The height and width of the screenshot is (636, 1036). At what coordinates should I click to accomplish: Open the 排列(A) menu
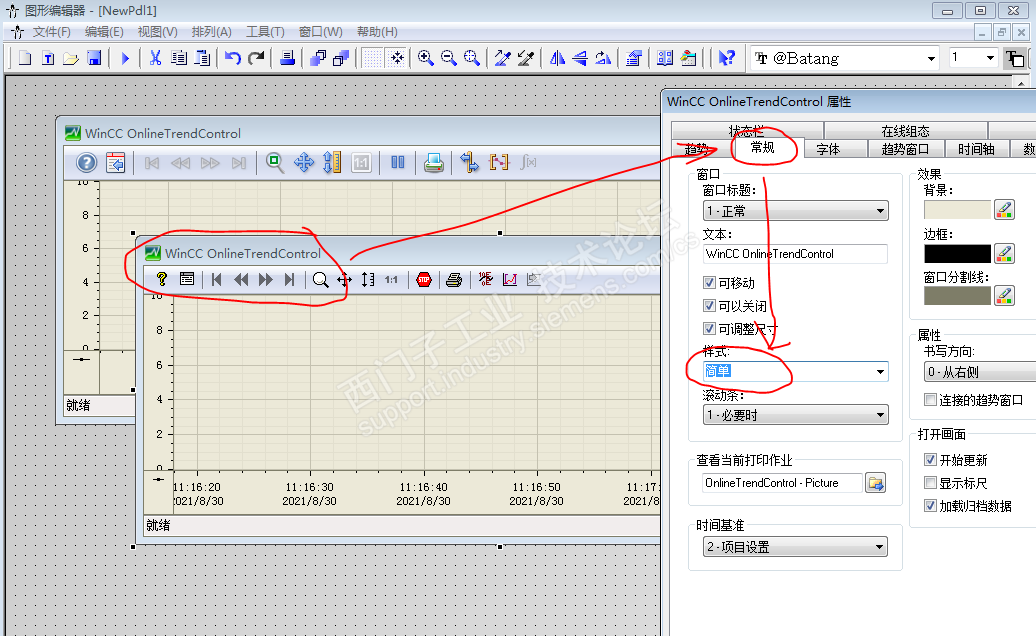pyautogui.click(x=211, y=32)
